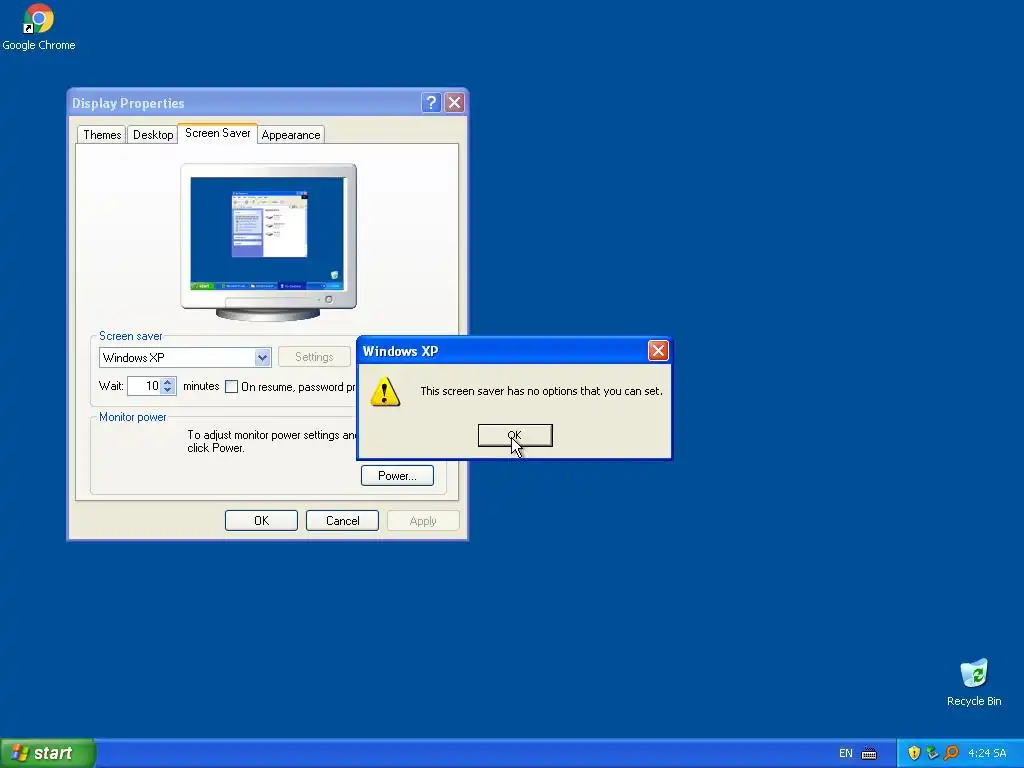Image resolution: width=1024 pixels, height=768 pixels.
Task: Close the Windows XP message dialog
Action: (658, 351)
